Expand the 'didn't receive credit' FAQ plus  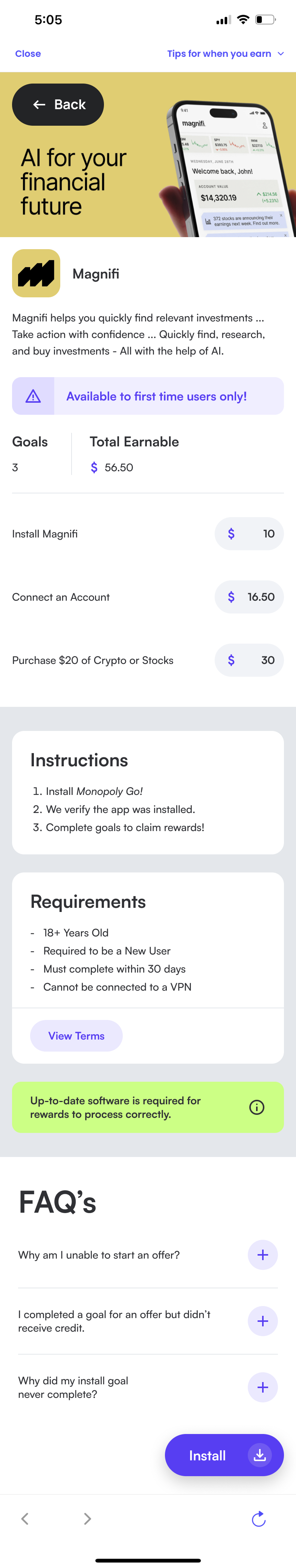coord(262,1321)
